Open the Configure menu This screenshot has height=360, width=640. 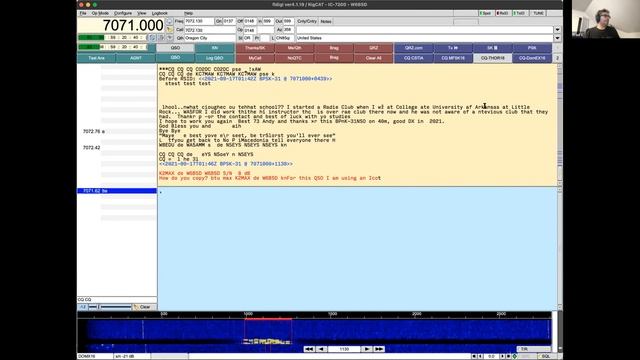123,13
